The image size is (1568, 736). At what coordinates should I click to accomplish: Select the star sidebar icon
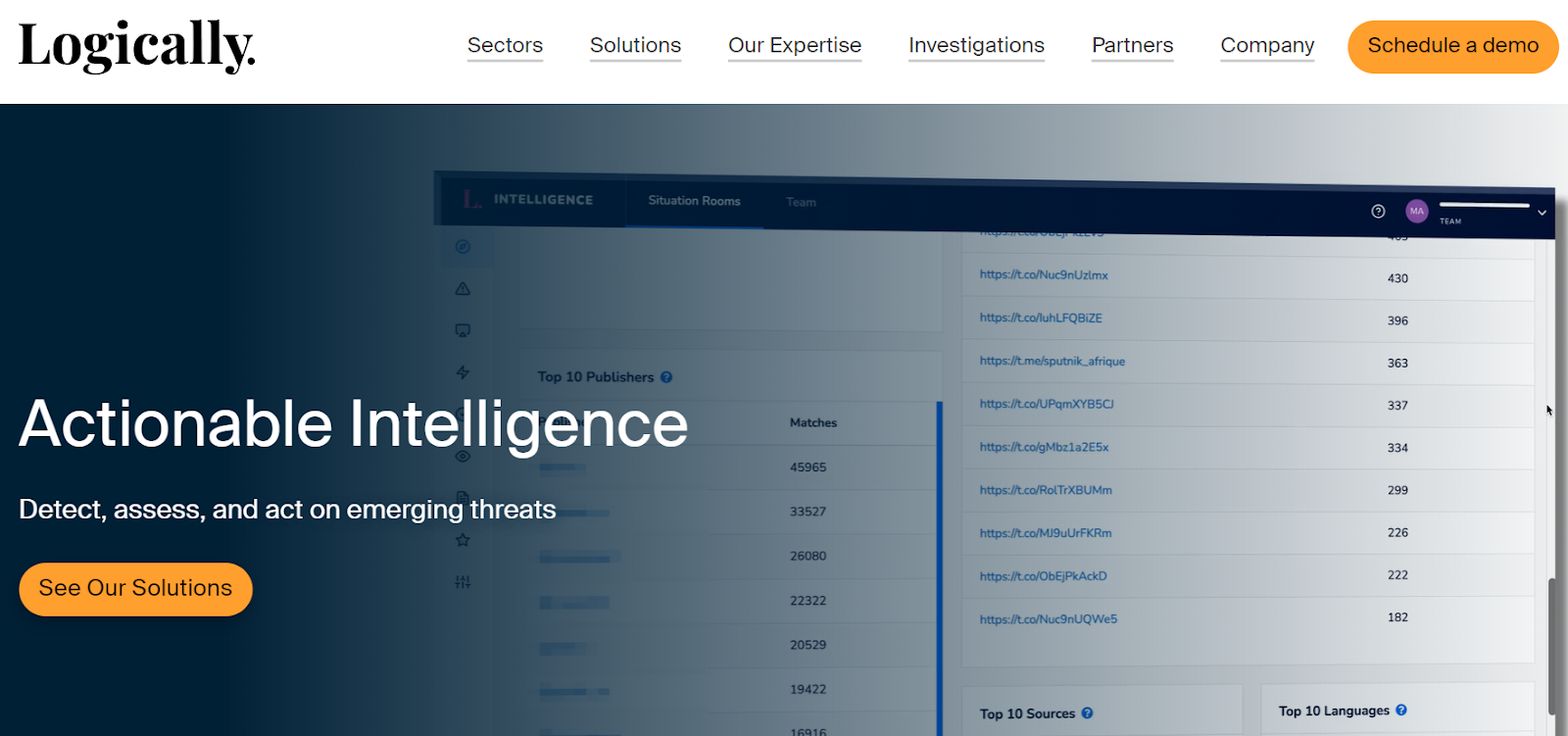463,540
